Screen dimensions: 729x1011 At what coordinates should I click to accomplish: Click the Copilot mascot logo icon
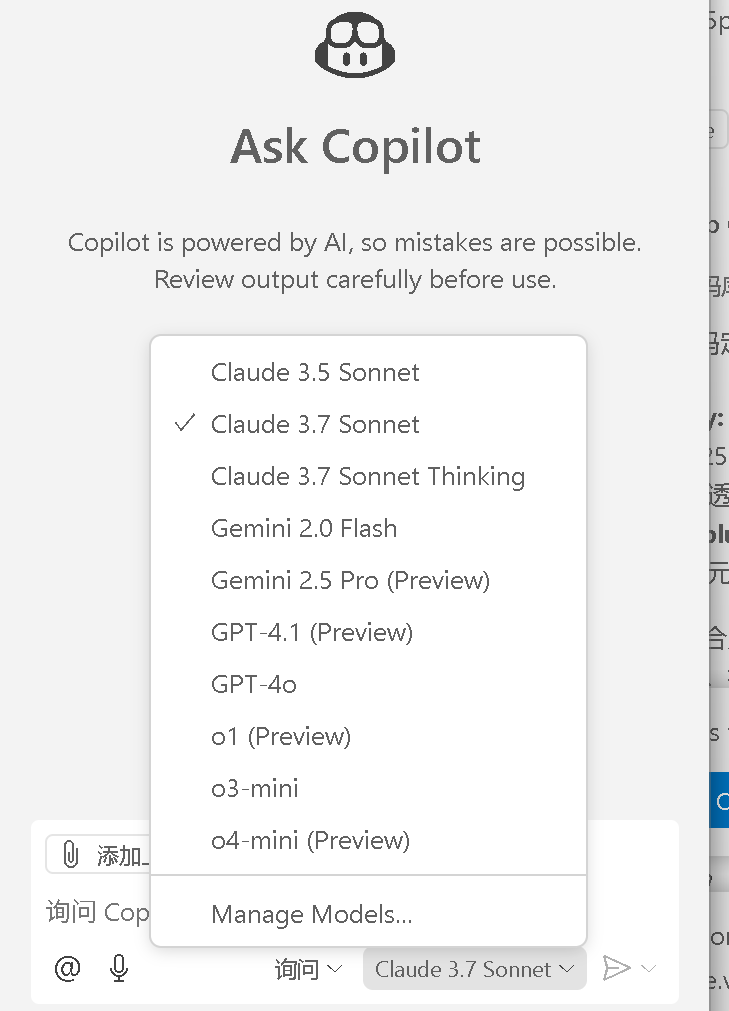355,45
